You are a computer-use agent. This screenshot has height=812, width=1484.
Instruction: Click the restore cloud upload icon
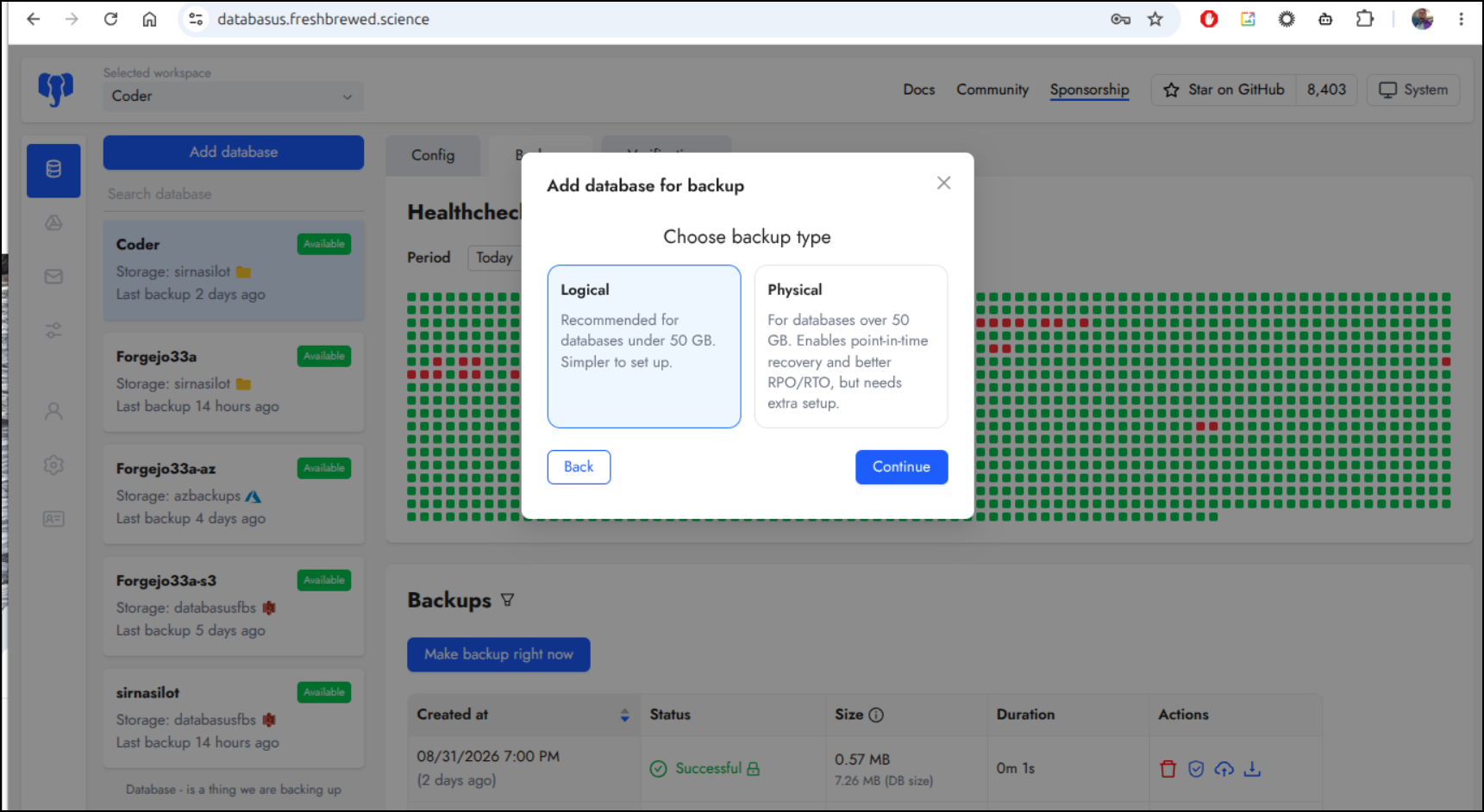[x=1224, y=769]
